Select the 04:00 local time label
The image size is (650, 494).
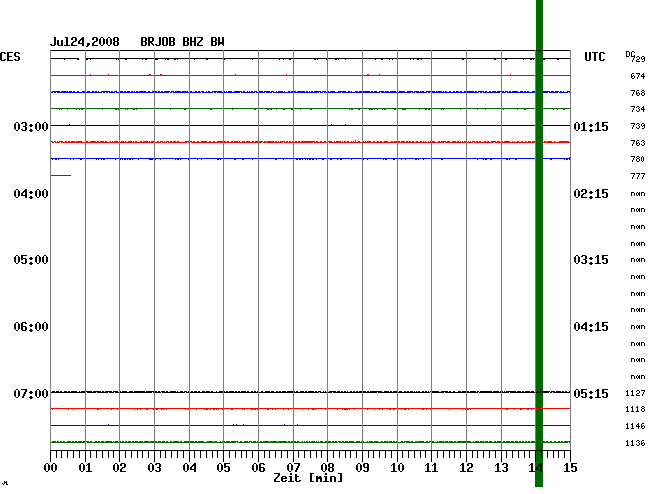point(31,194)
